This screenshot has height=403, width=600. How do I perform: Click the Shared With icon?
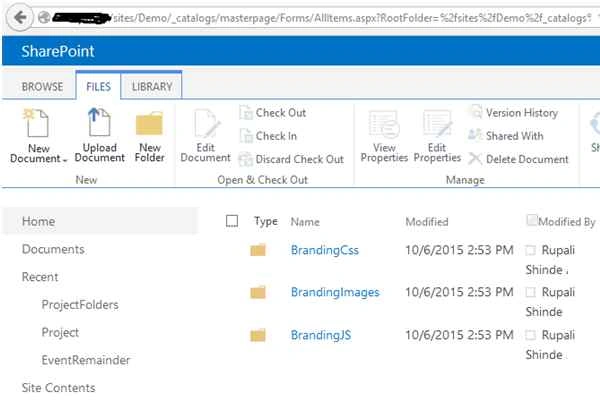[475, 135]
